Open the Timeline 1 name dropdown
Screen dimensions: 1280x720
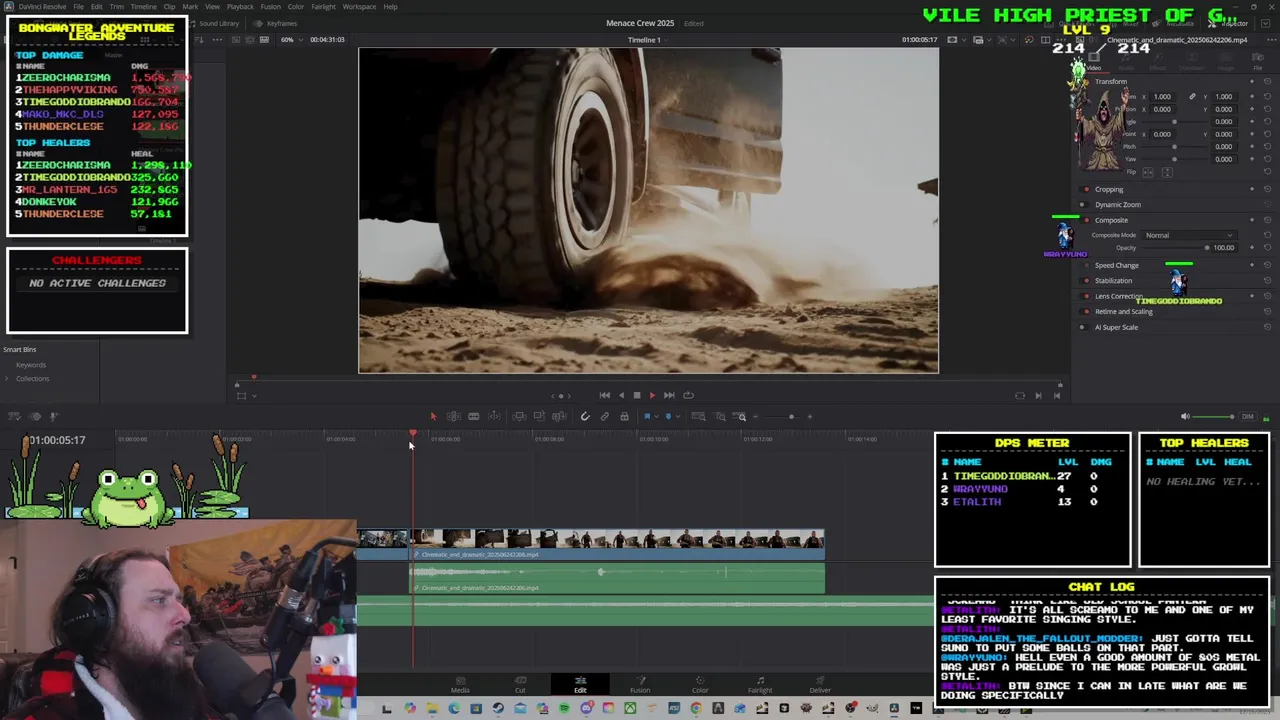(644, 40)
